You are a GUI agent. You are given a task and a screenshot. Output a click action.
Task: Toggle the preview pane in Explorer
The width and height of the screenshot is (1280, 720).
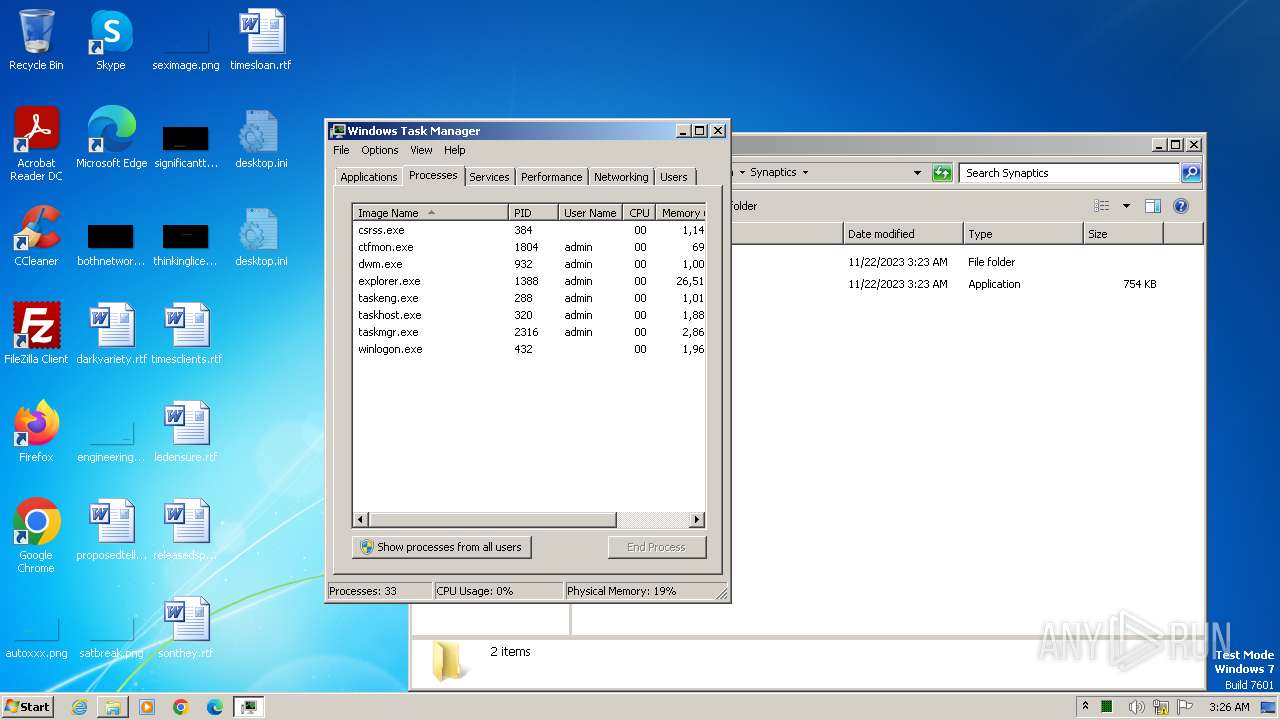[1153, 206]
